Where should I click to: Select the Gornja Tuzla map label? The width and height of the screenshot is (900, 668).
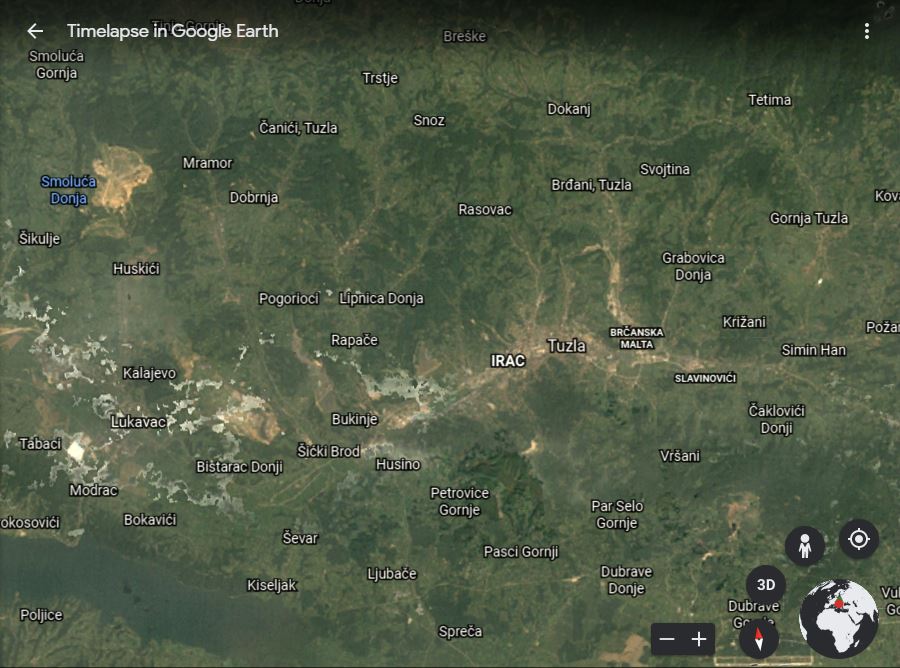tap(809, 218)
